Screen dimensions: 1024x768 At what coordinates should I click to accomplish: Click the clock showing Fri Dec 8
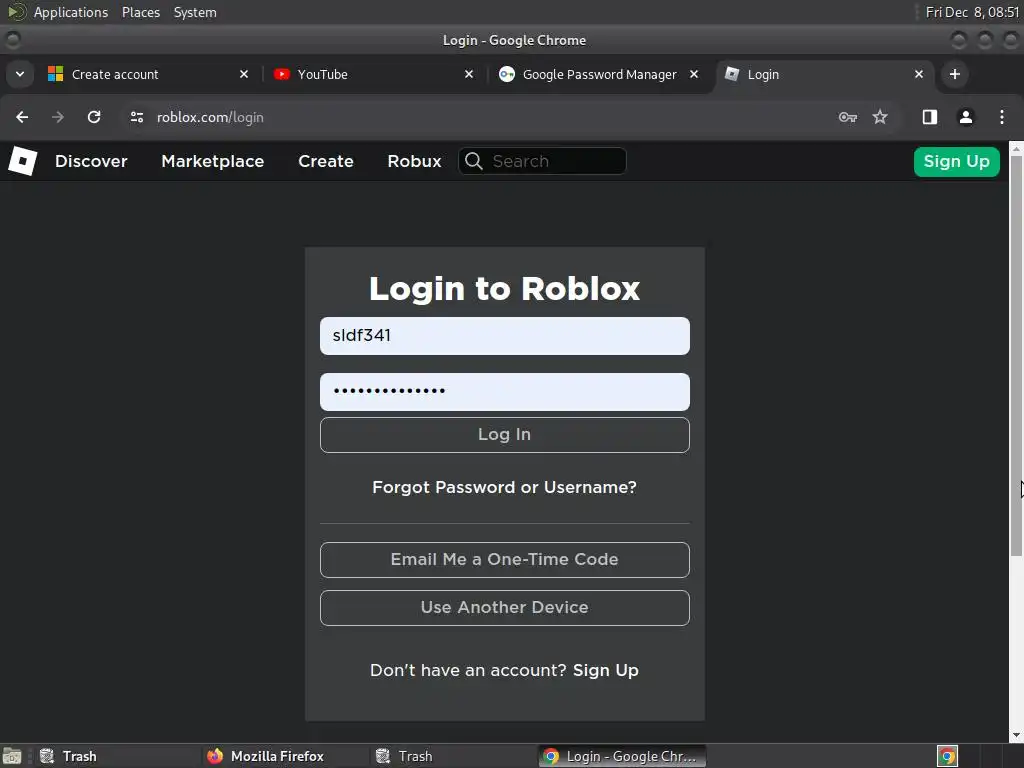tap(972, 12)
